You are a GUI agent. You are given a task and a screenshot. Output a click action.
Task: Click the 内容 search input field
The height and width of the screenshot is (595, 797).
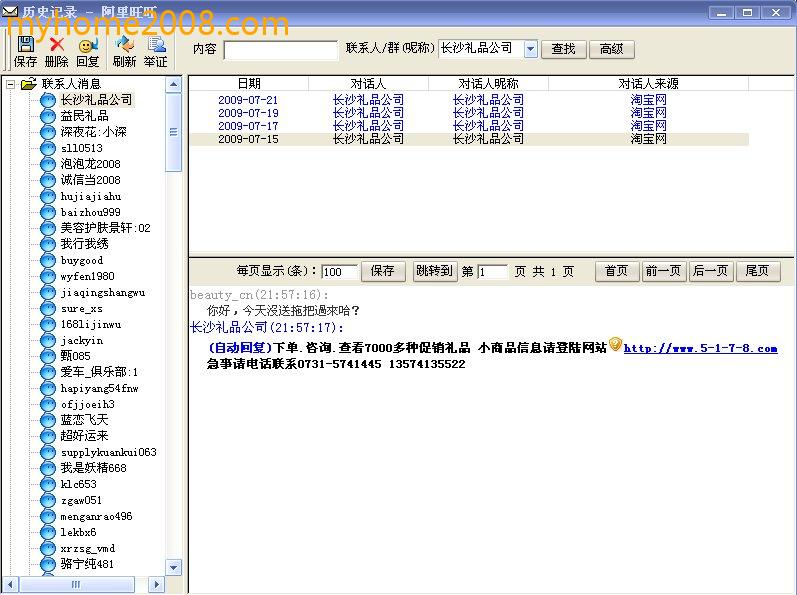[280, 49]
